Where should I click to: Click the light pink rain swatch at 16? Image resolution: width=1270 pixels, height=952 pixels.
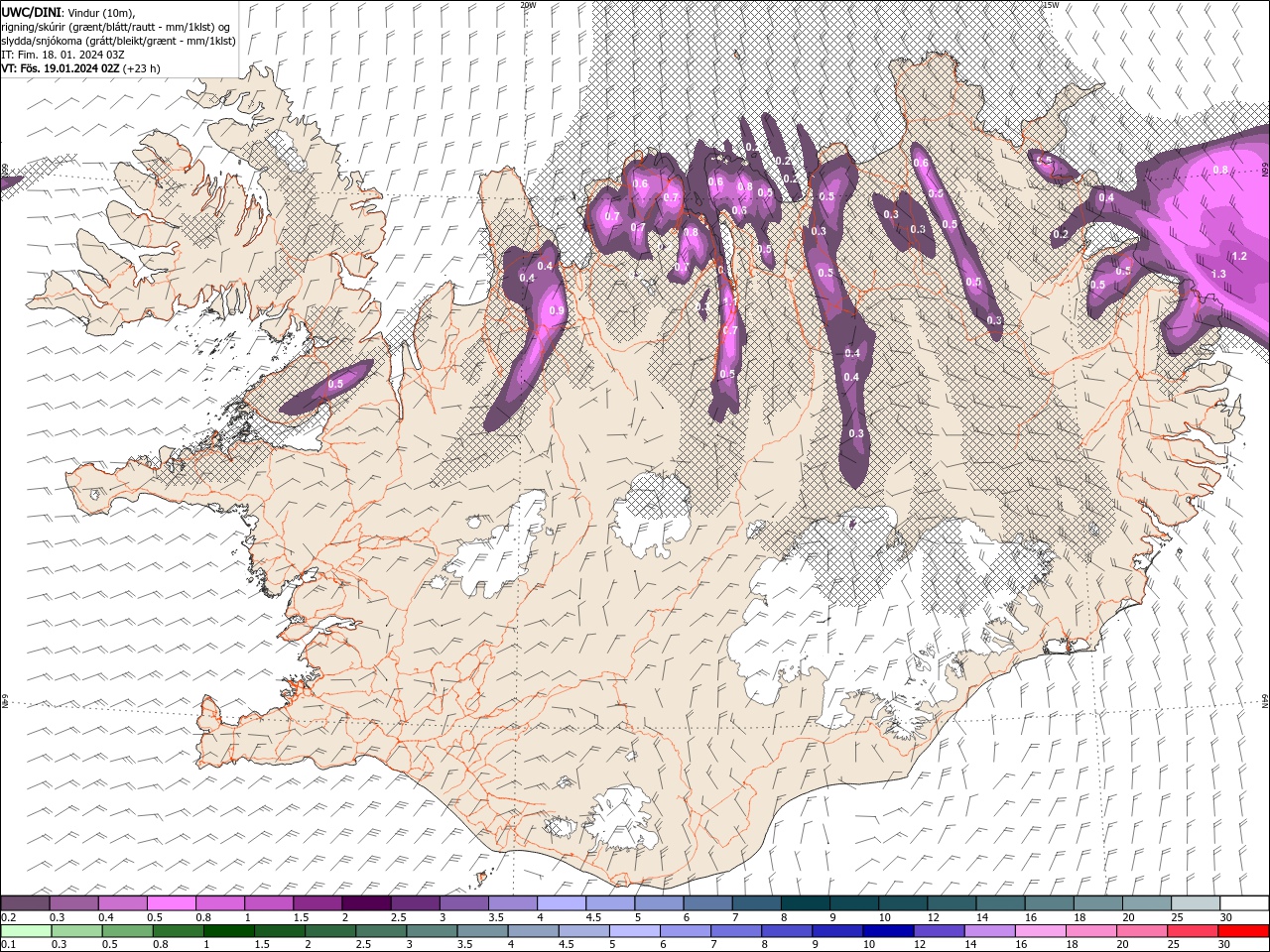pyautogui.click(x=1040, y=931)
